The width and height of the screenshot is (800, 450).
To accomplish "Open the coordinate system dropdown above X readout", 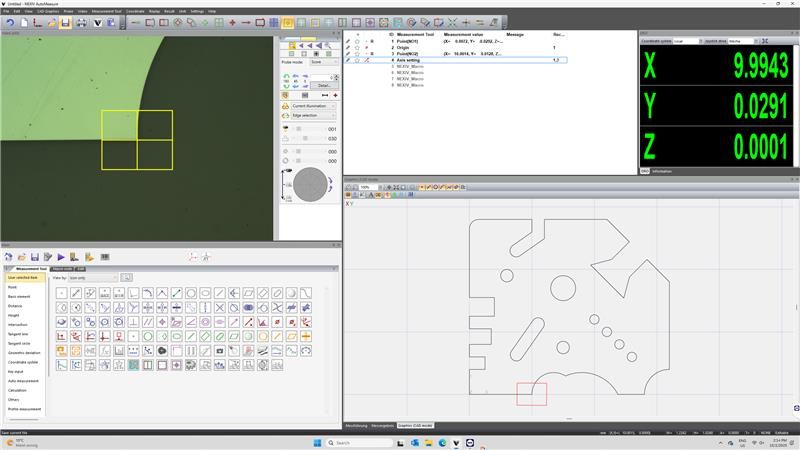I will pyautogui.click(x=688, y=41).
